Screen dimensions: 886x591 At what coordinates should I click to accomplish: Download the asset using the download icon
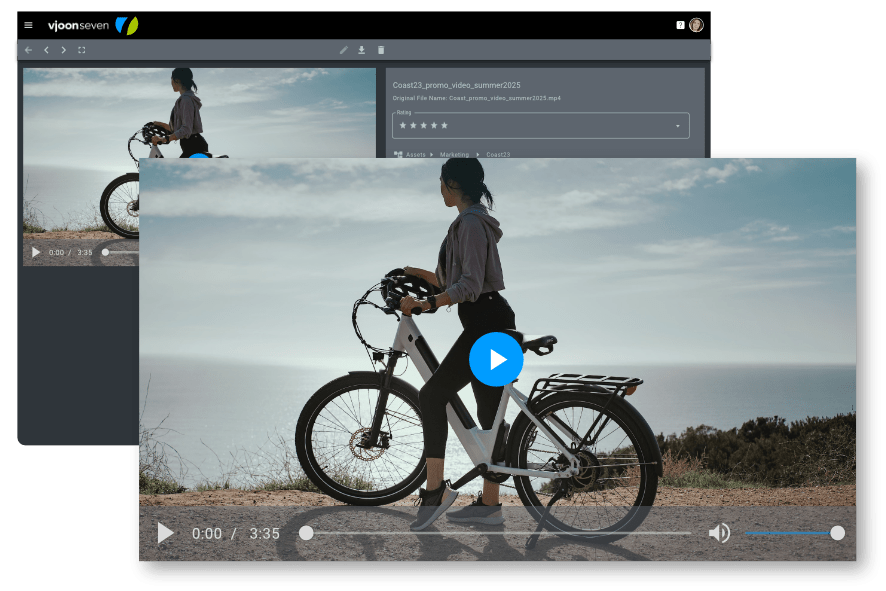coord(361,49)
